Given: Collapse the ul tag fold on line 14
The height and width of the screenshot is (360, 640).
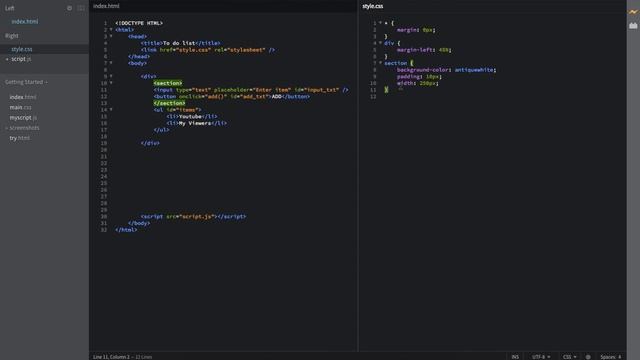Looking at the screenshot, I should pos(111,109).
